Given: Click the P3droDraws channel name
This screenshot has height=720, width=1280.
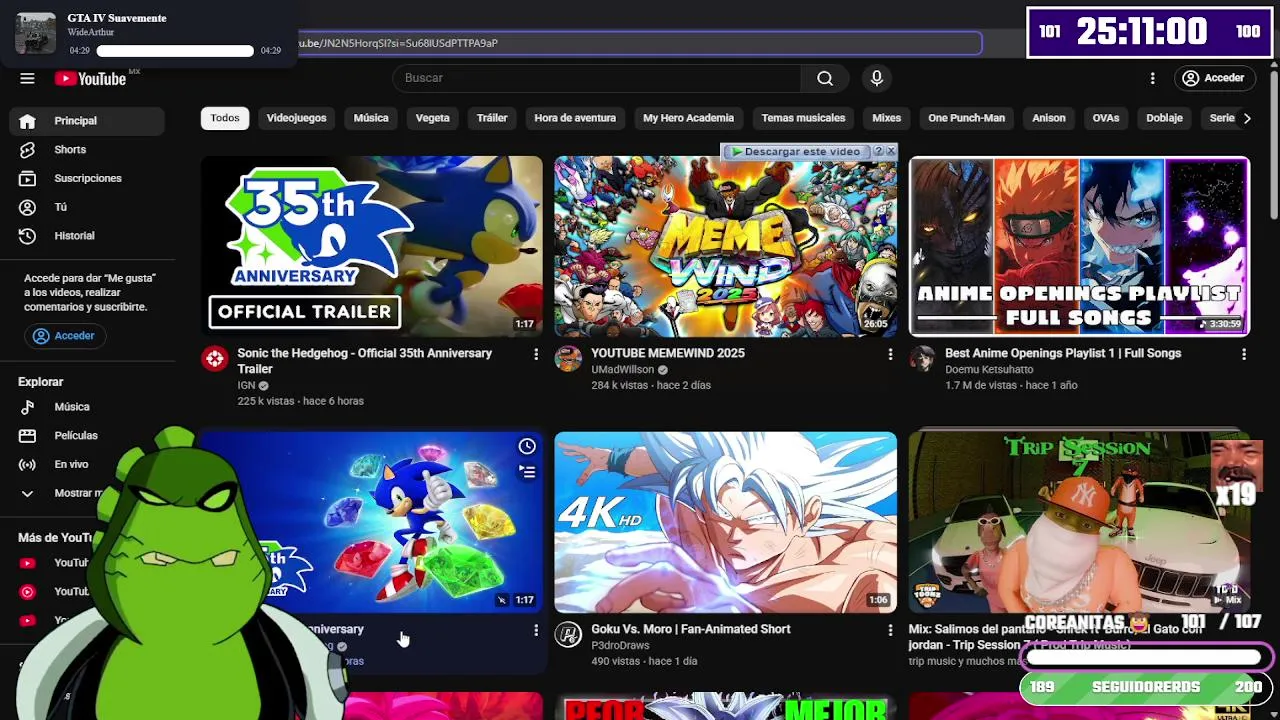Looking at the screenshot, I should pyautogui.click(x=620, y=645).
